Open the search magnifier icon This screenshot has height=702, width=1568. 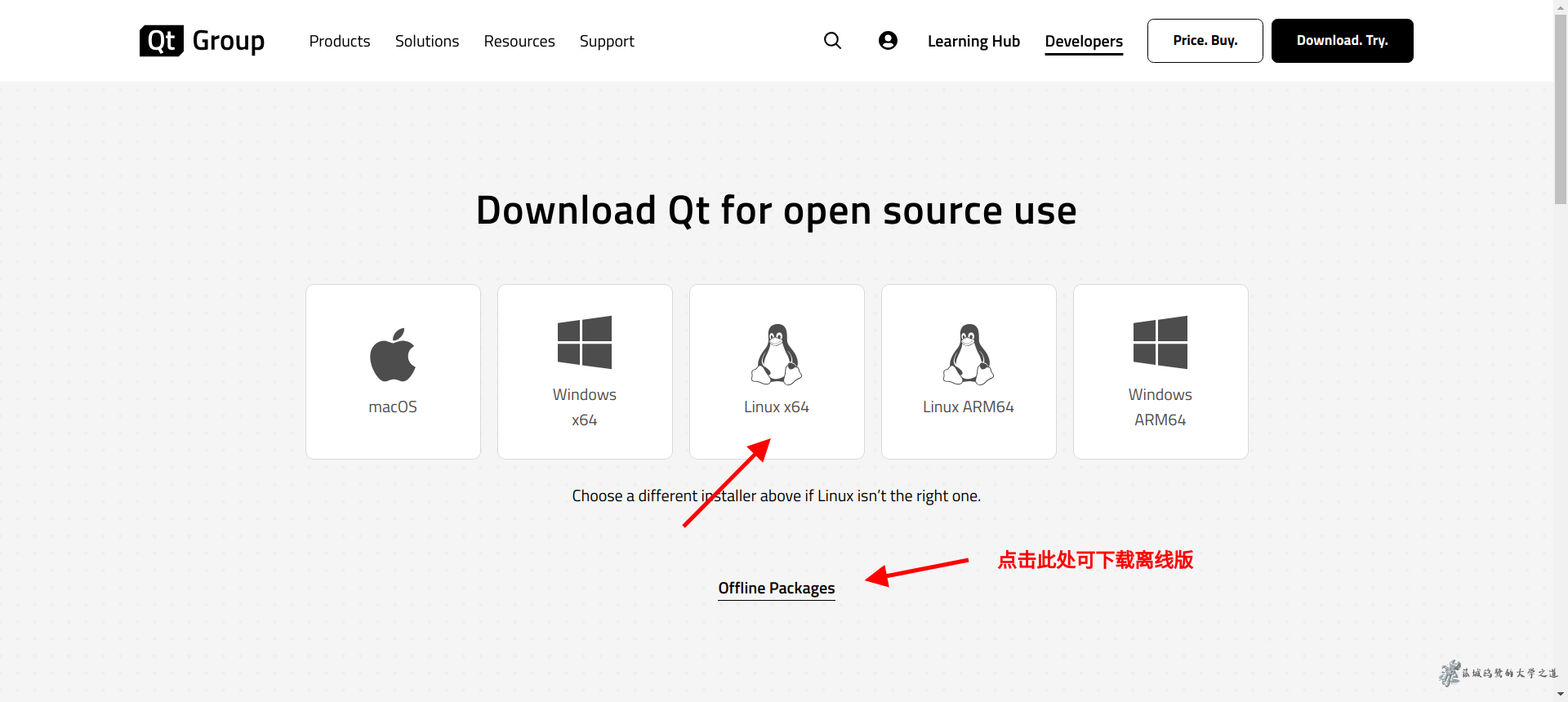[x=832, y=41]
